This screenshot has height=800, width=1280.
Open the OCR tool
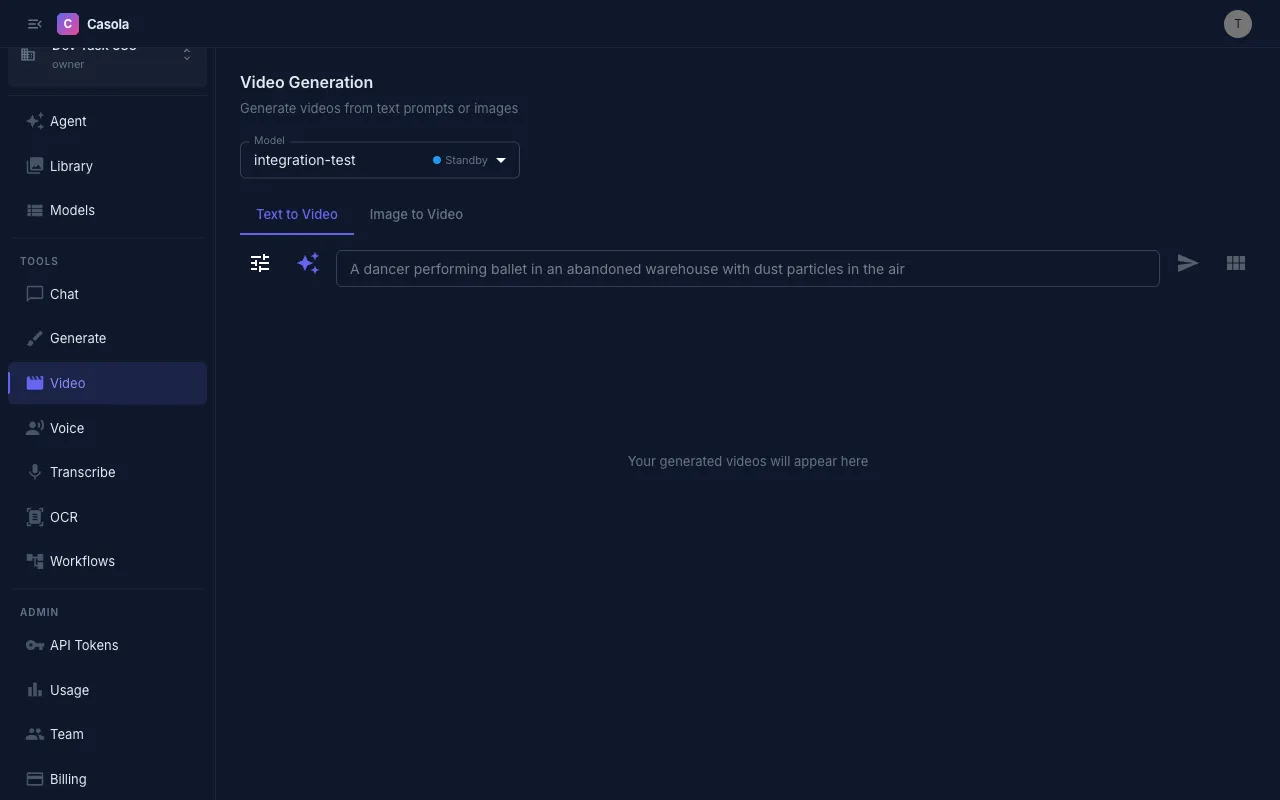click(x=63, y=517)
